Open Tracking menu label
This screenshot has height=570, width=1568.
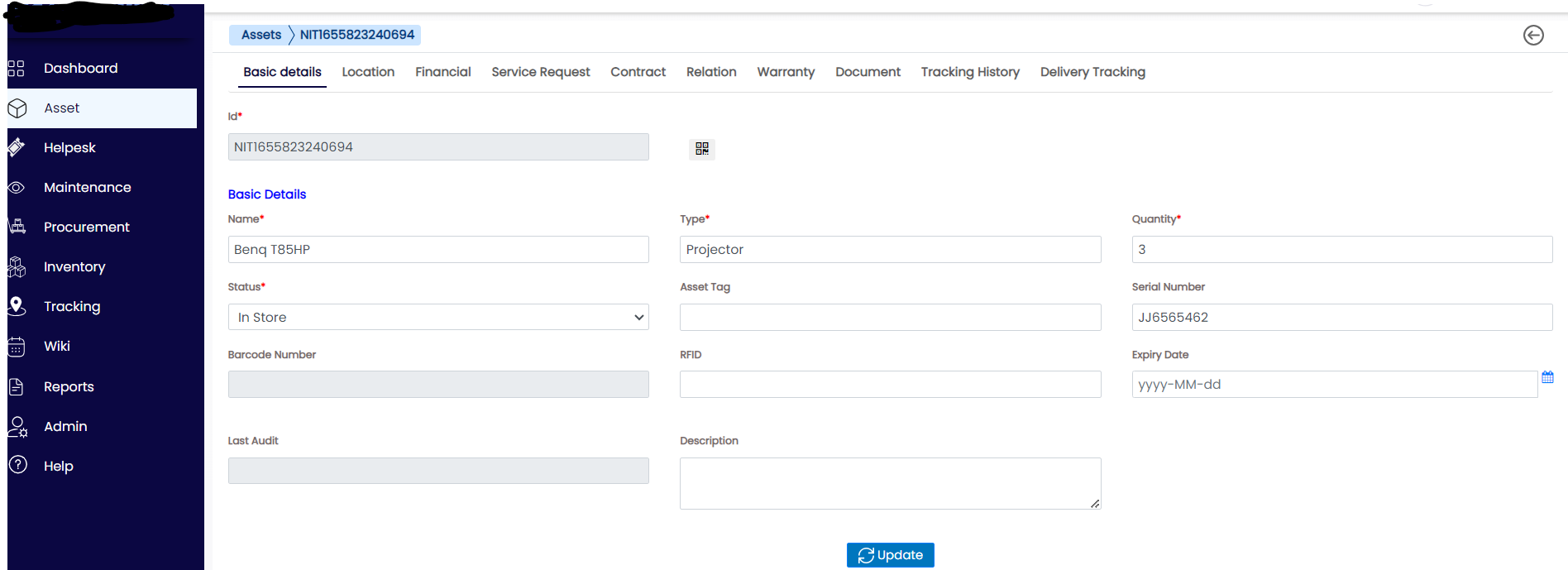click(72, 306)
